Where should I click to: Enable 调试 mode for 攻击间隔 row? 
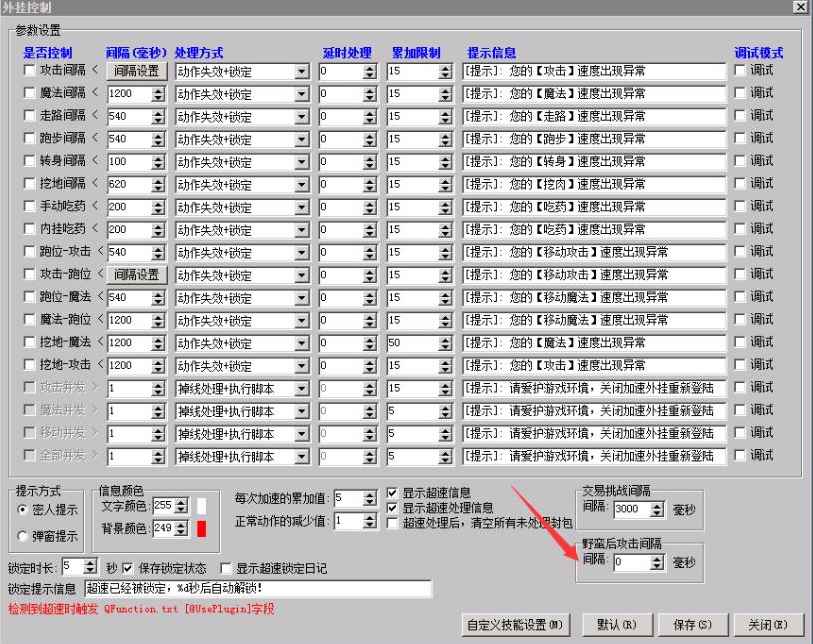coord(740,71)
